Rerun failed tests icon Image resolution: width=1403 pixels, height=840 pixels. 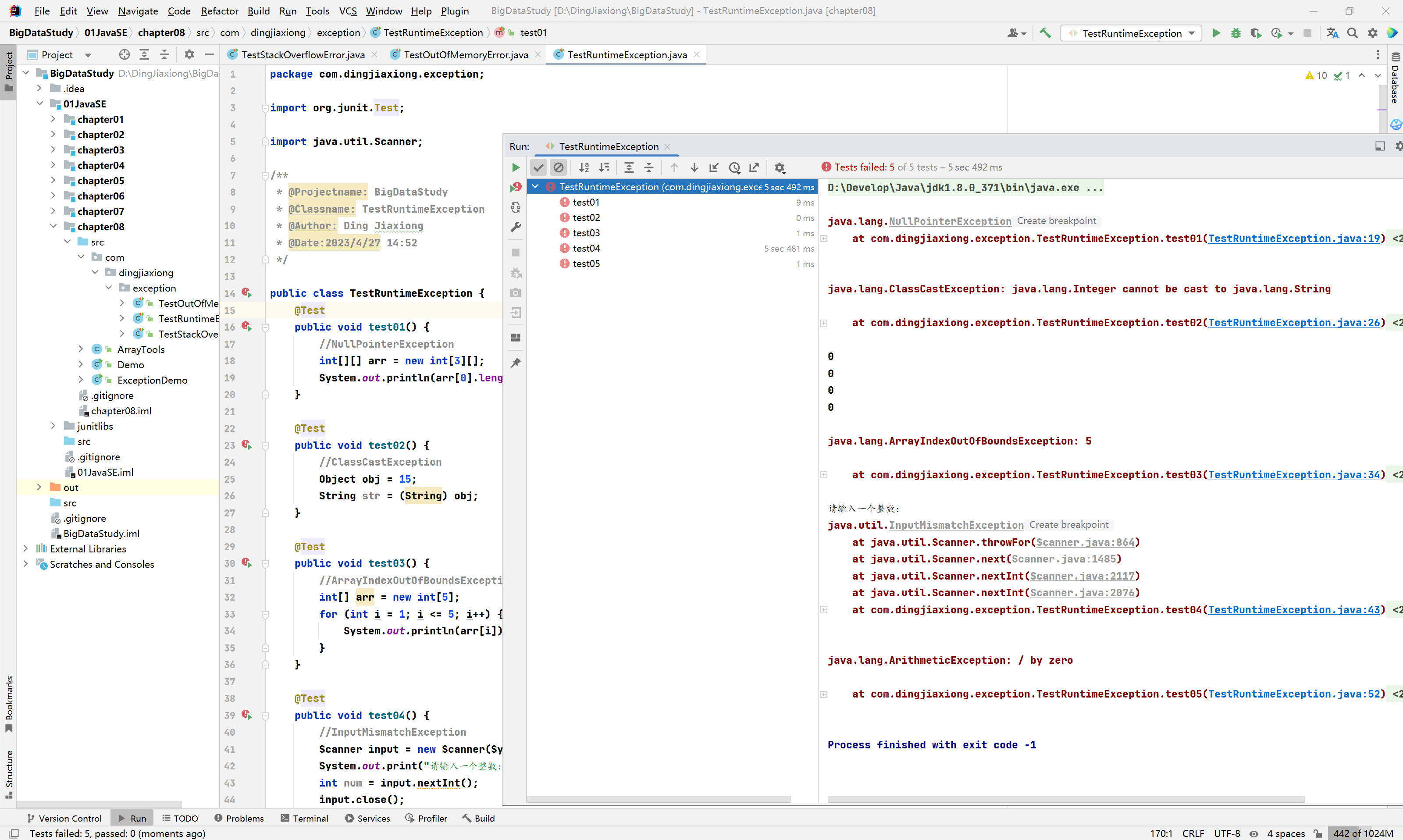click(516, 187)
